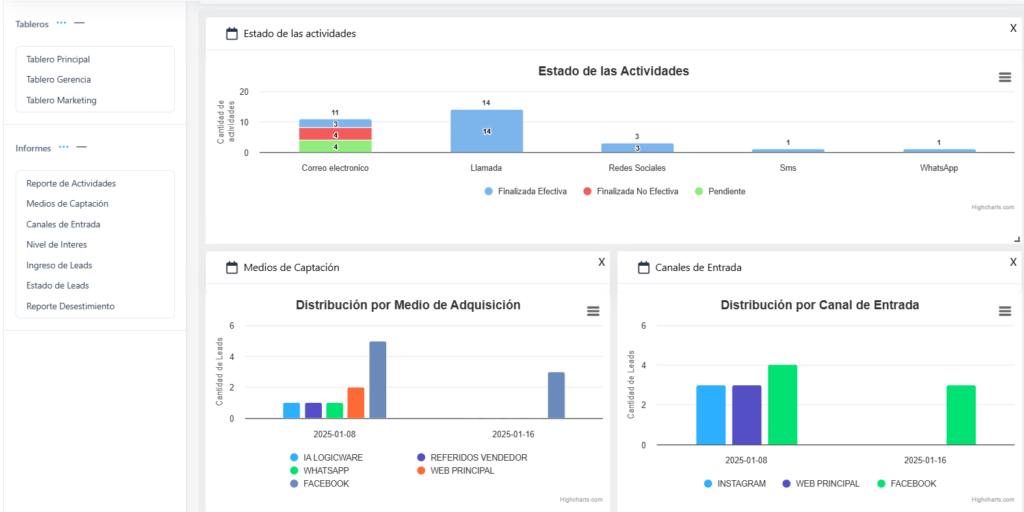Click the INSTAGRAM bar in channel chart
Viewport: 1024px width, 512px height.
[711, 415]
